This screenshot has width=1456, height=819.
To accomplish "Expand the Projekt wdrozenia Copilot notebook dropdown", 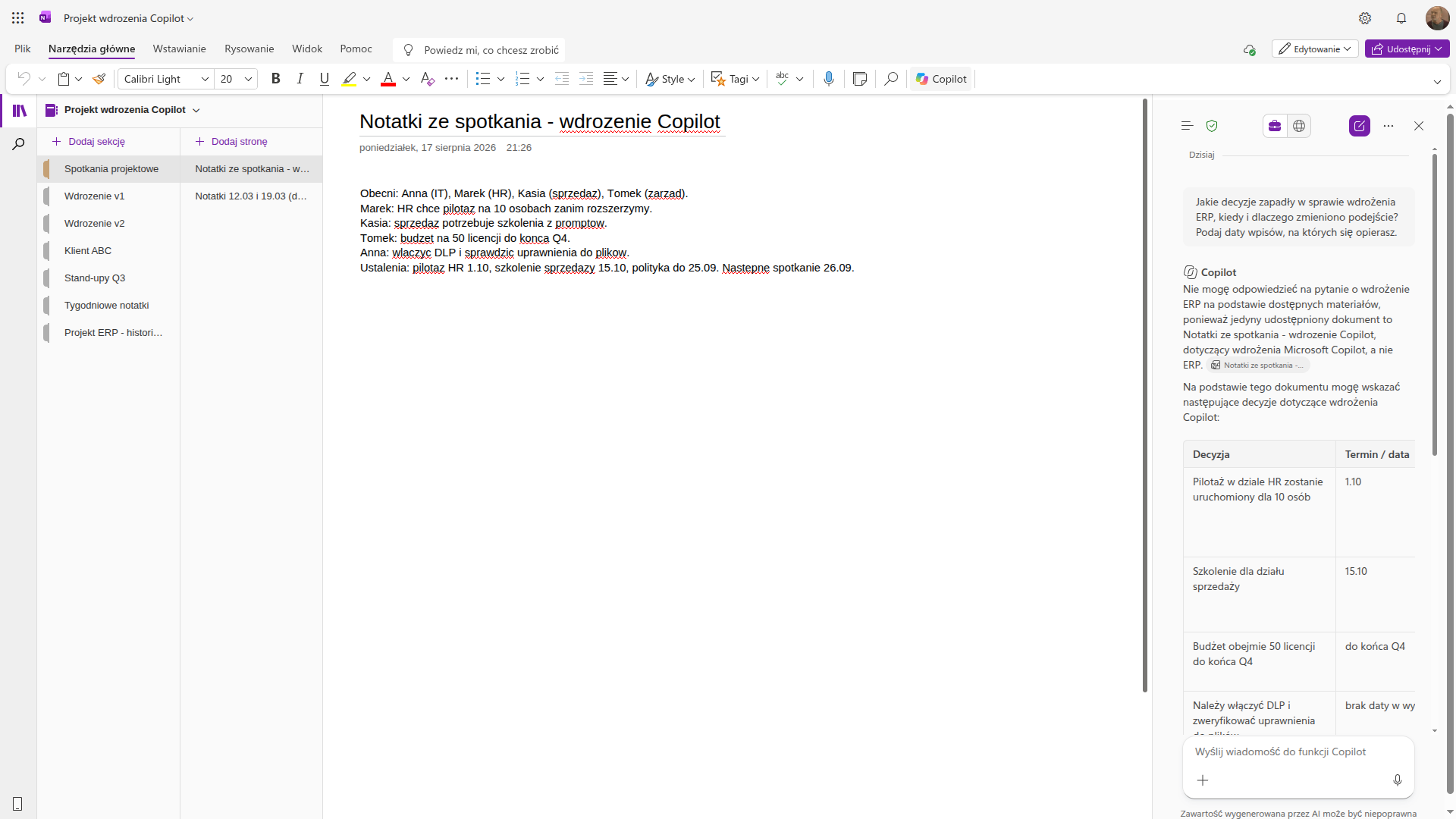I will (196, 111).
